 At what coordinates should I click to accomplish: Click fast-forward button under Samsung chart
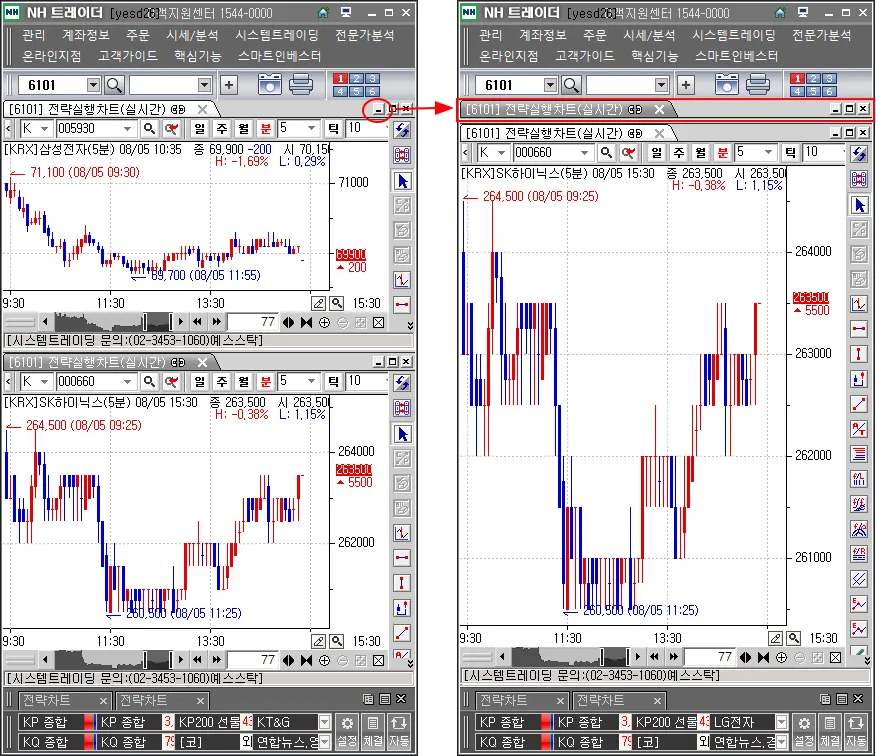point(216,322)
